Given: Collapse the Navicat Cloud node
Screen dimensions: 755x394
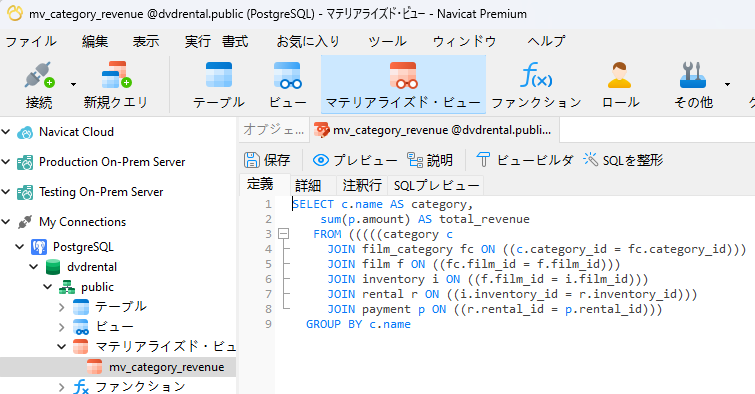Looking at the screenshot, I should click(6, 131).
